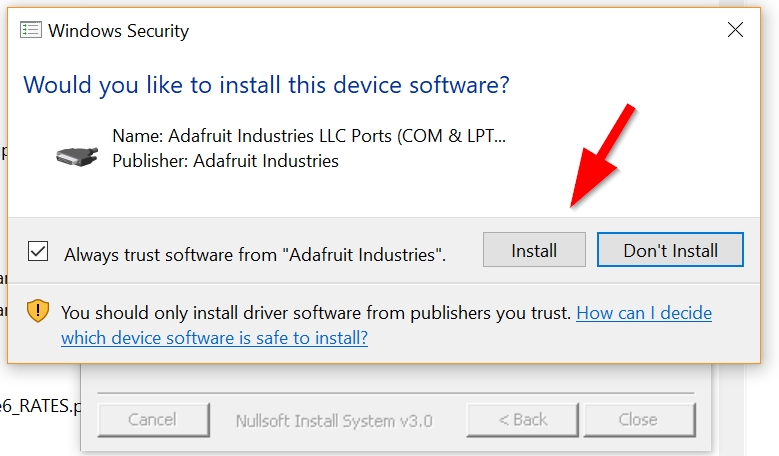Viewport: 779px width, 456px height.
Task: Click the installer's Close button
Action: click(x=638, y=420)
